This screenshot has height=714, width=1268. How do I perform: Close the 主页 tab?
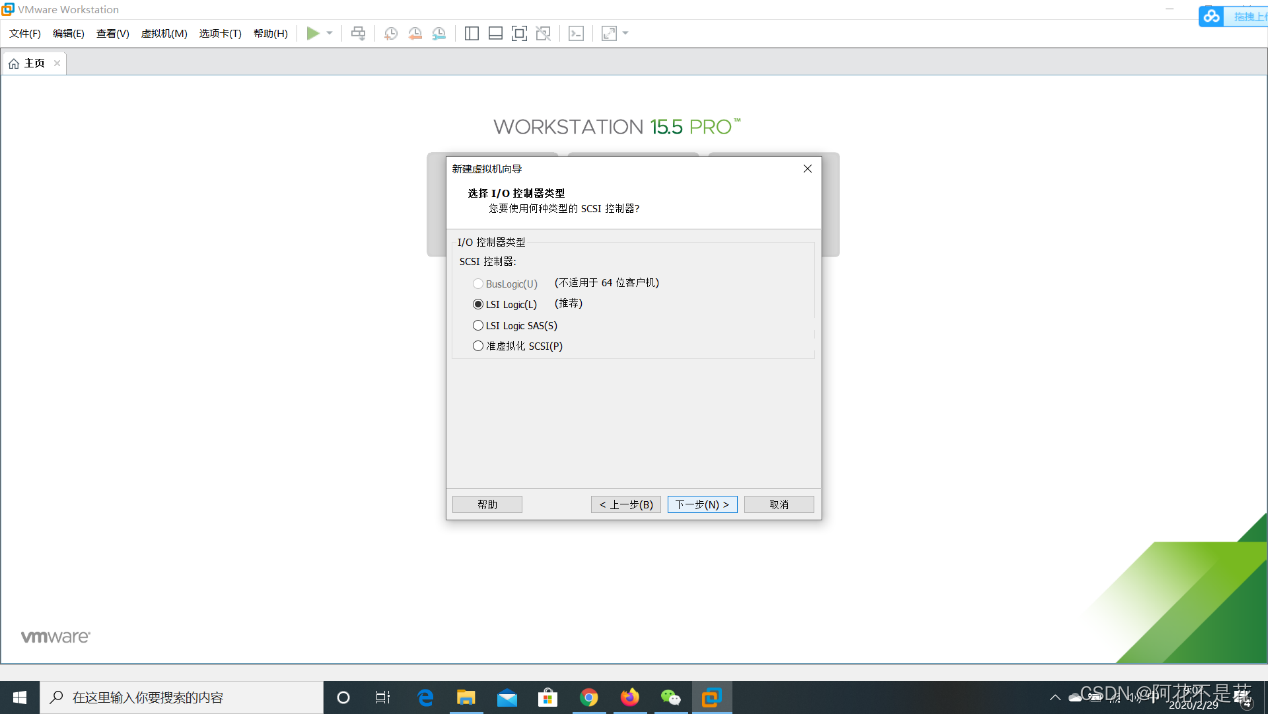(x=57, y=63)
